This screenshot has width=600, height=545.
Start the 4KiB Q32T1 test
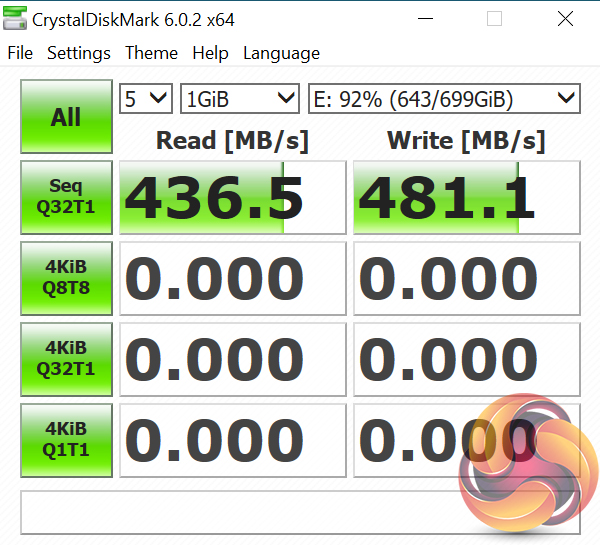coord(67,359)
